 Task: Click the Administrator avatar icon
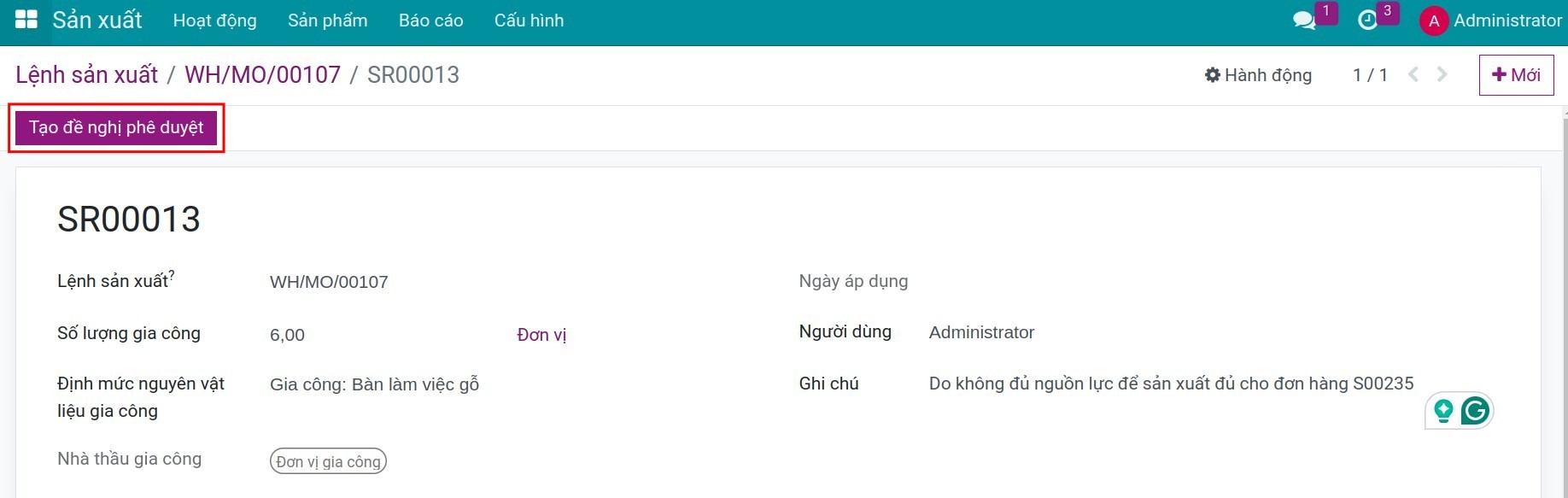pyautogui.click(x=1434, y=21)
